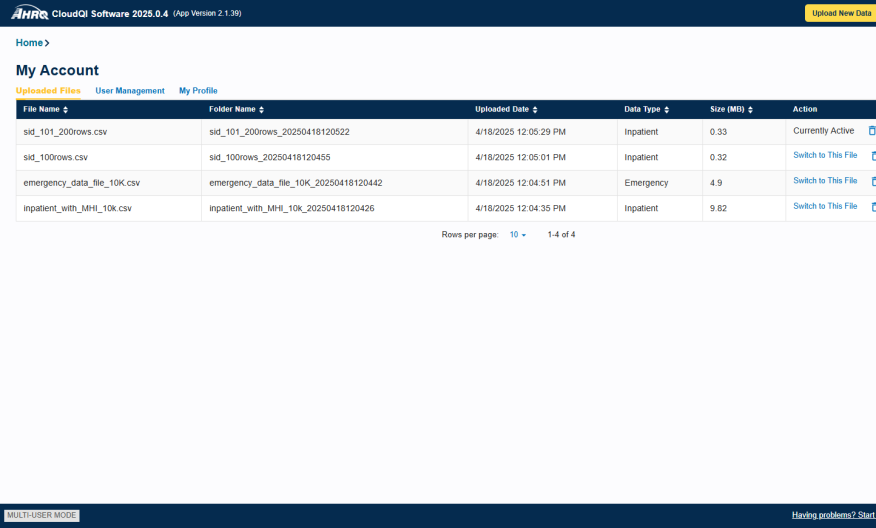Switch to inpatient_with_MHI_10k.csv file
This screenshot has width=876, height=528.
[825, 206]
